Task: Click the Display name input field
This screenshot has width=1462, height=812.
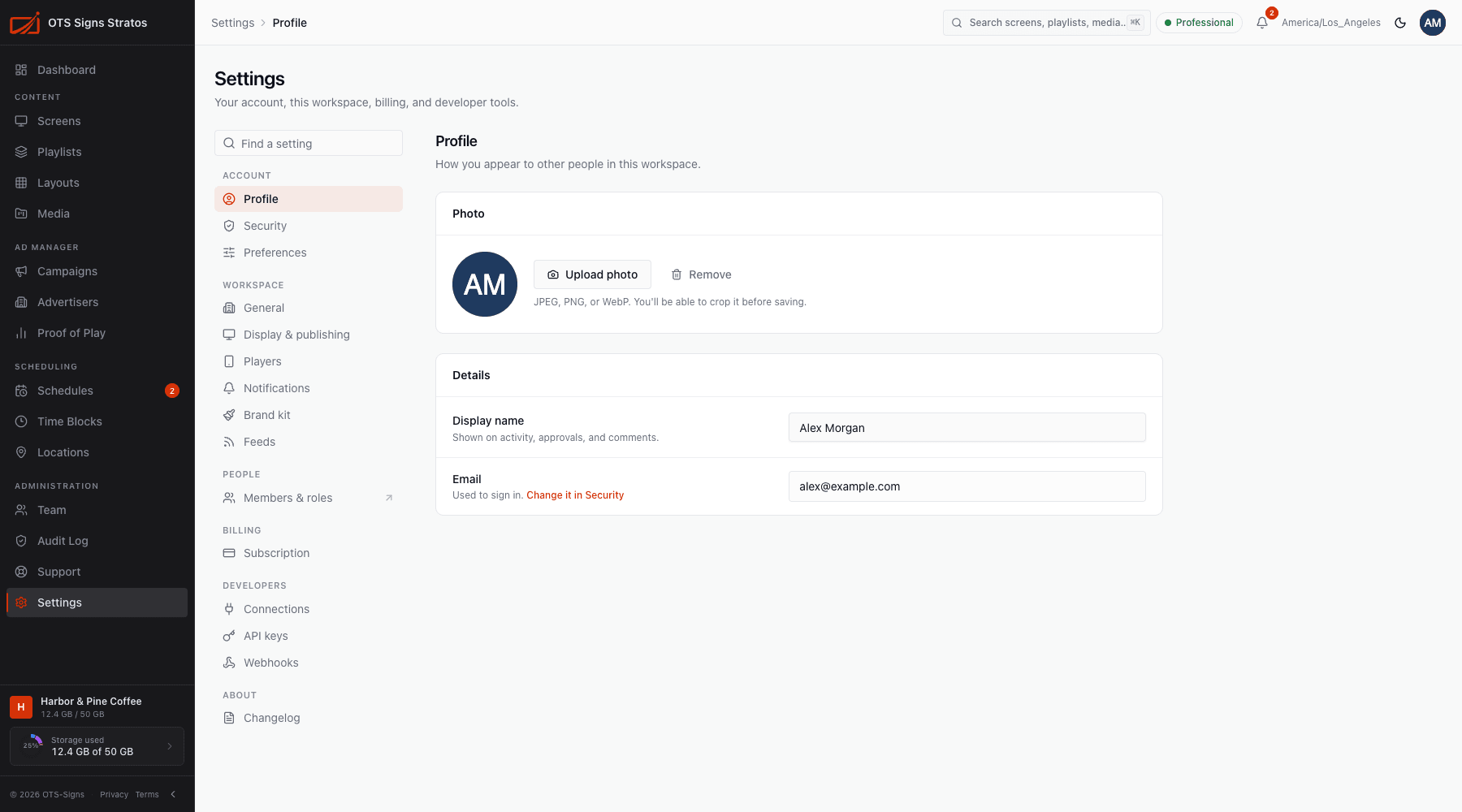Action: [x=967, y=428]
